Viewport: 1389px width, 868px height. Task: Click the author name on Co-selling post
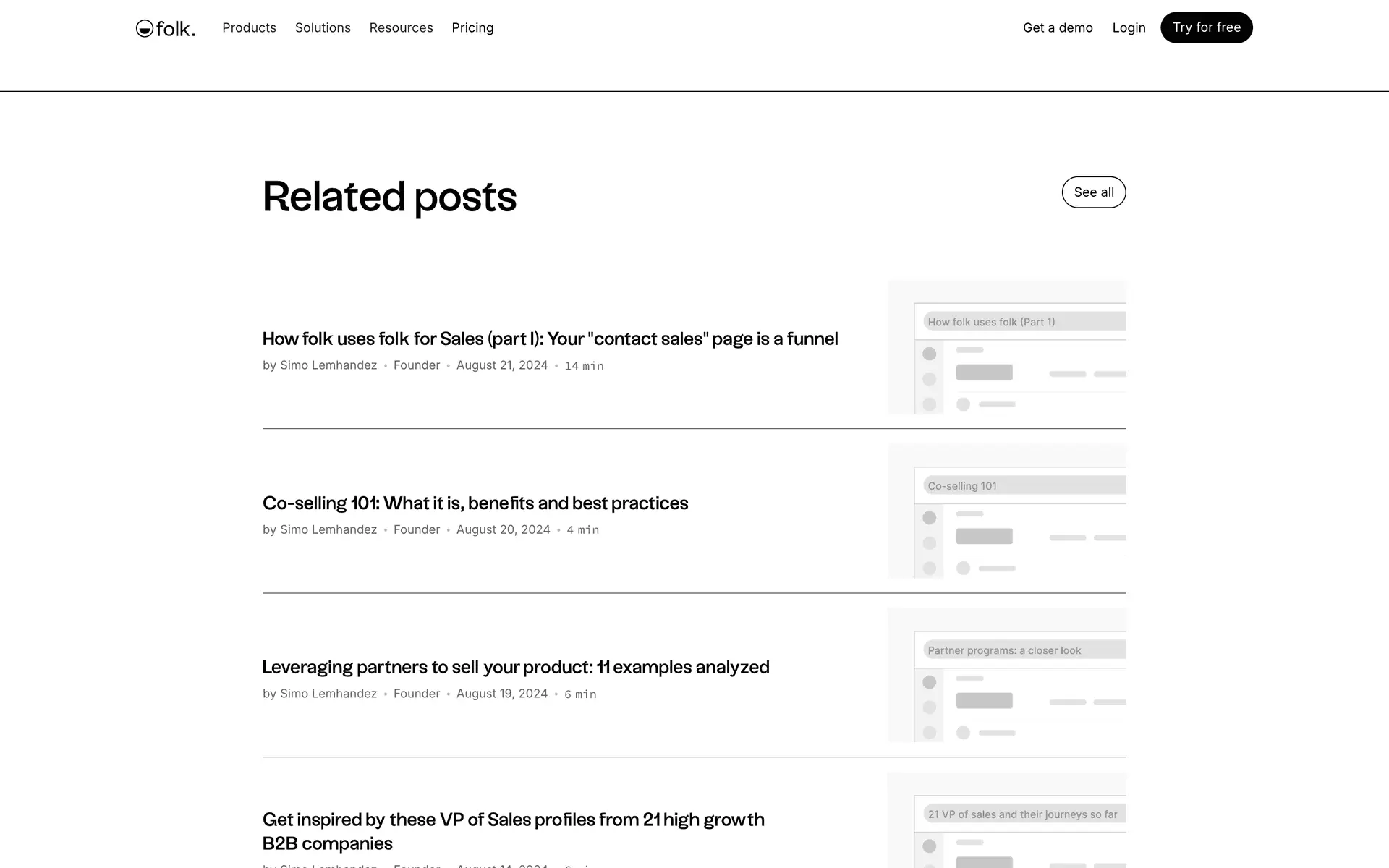(x=328, y=529)
